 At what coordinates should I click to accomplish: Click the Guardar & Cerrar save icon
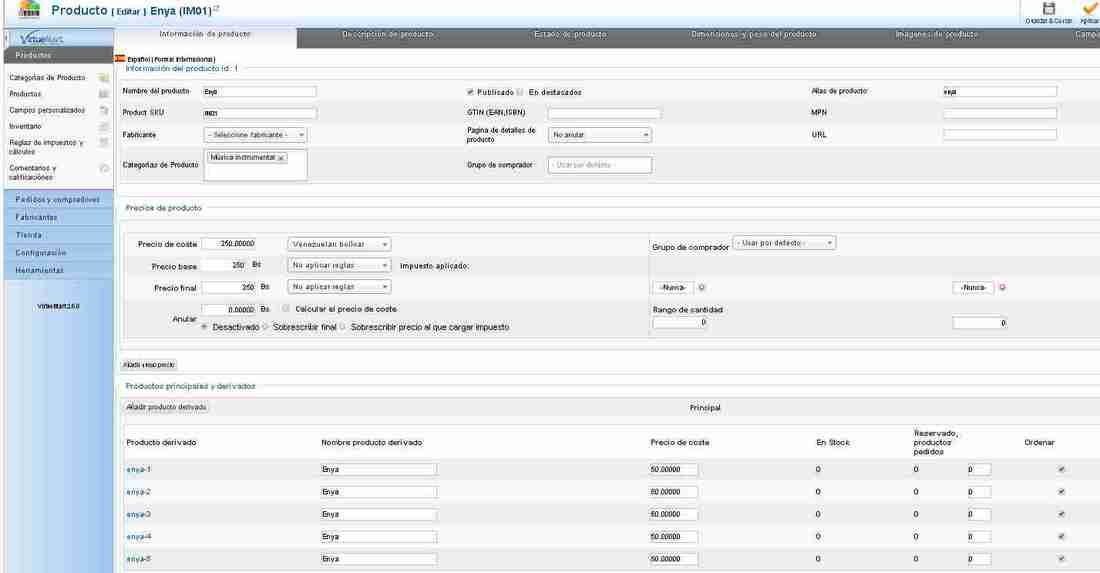(x=1049, y=8)
